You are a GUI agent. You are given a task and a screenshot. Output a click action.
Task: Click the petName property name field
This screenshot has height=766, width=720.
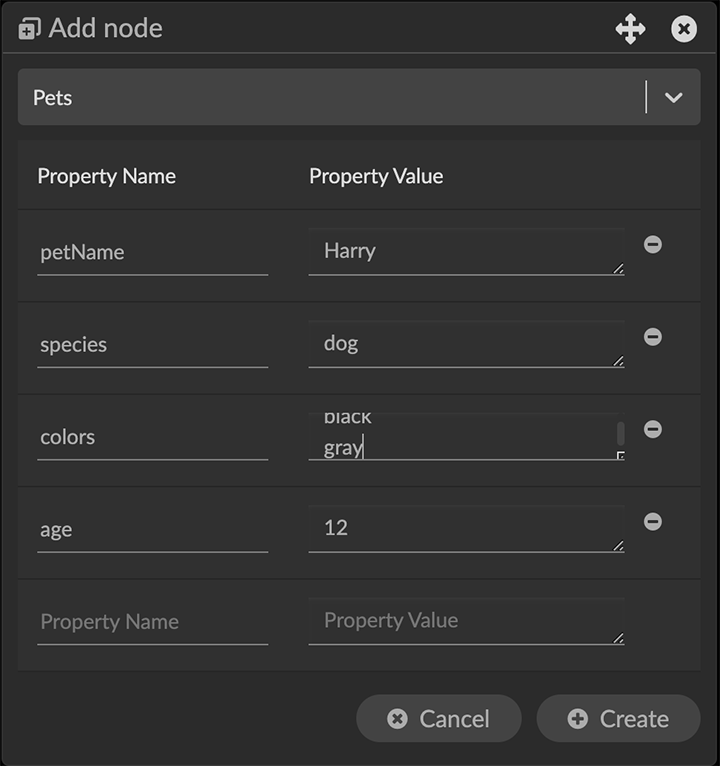(x=152, y=252)
